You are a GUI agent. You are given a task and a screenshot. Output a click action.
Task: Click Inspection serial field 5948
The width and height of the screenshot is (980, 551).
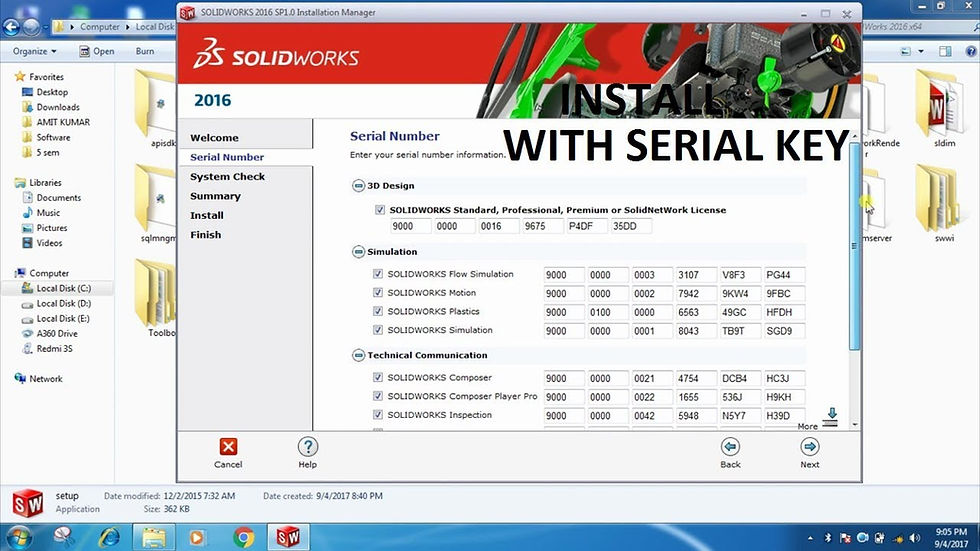(x=696, y=416)
